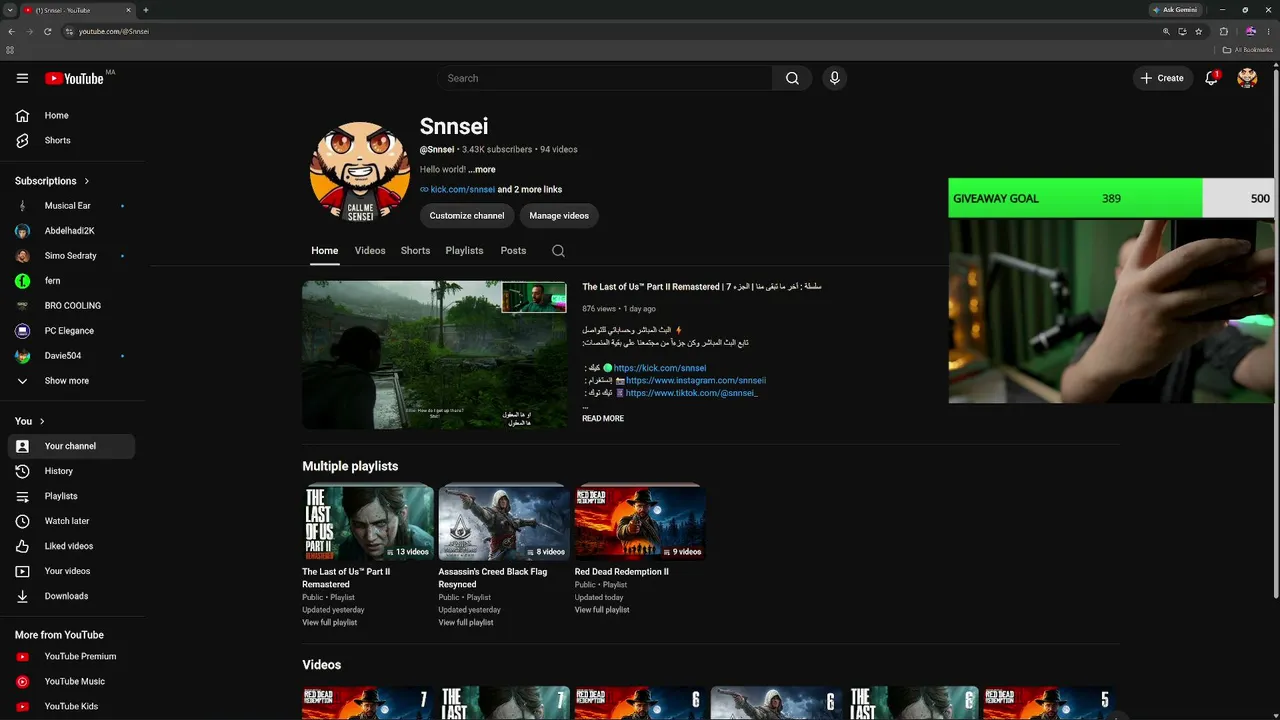
Task: Play the featured Last of Us video
Action: (x=435, y=355)
